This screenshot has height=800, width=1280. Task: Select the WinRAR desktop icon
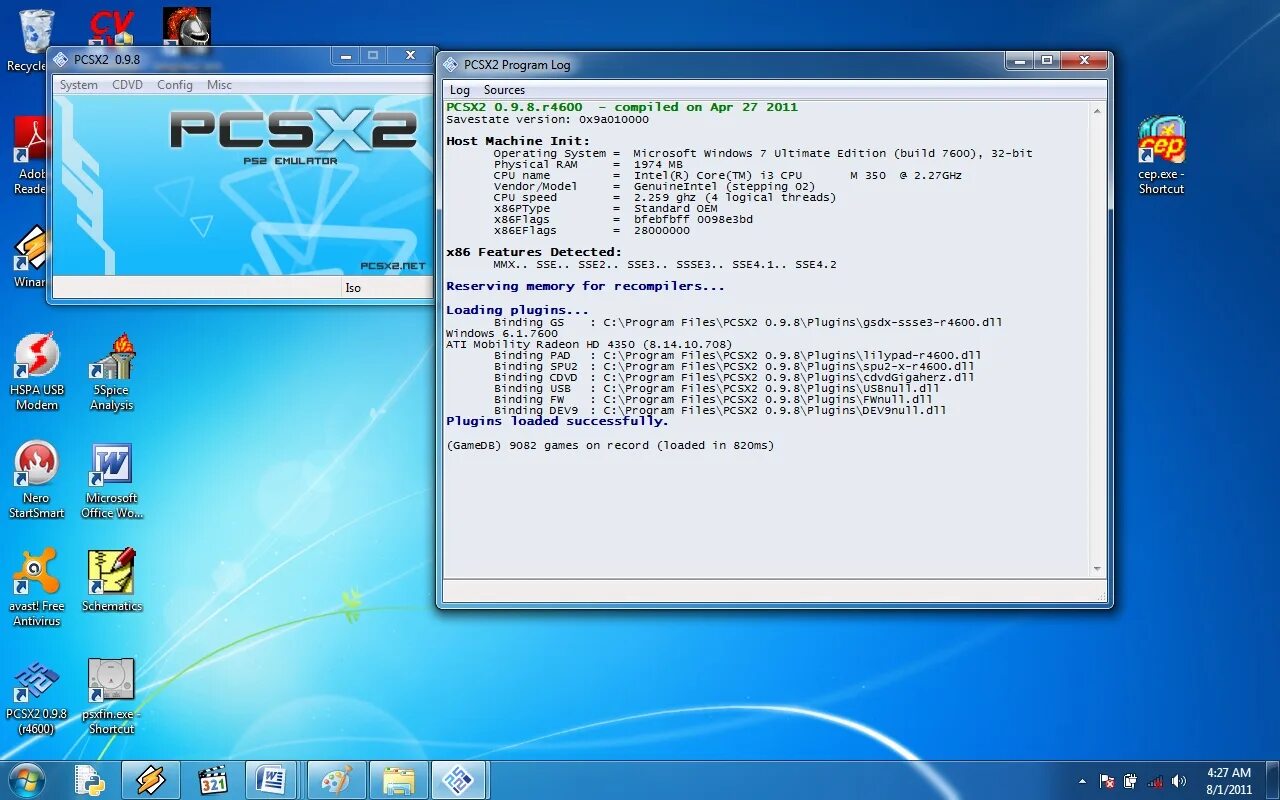tap(30, 257)
